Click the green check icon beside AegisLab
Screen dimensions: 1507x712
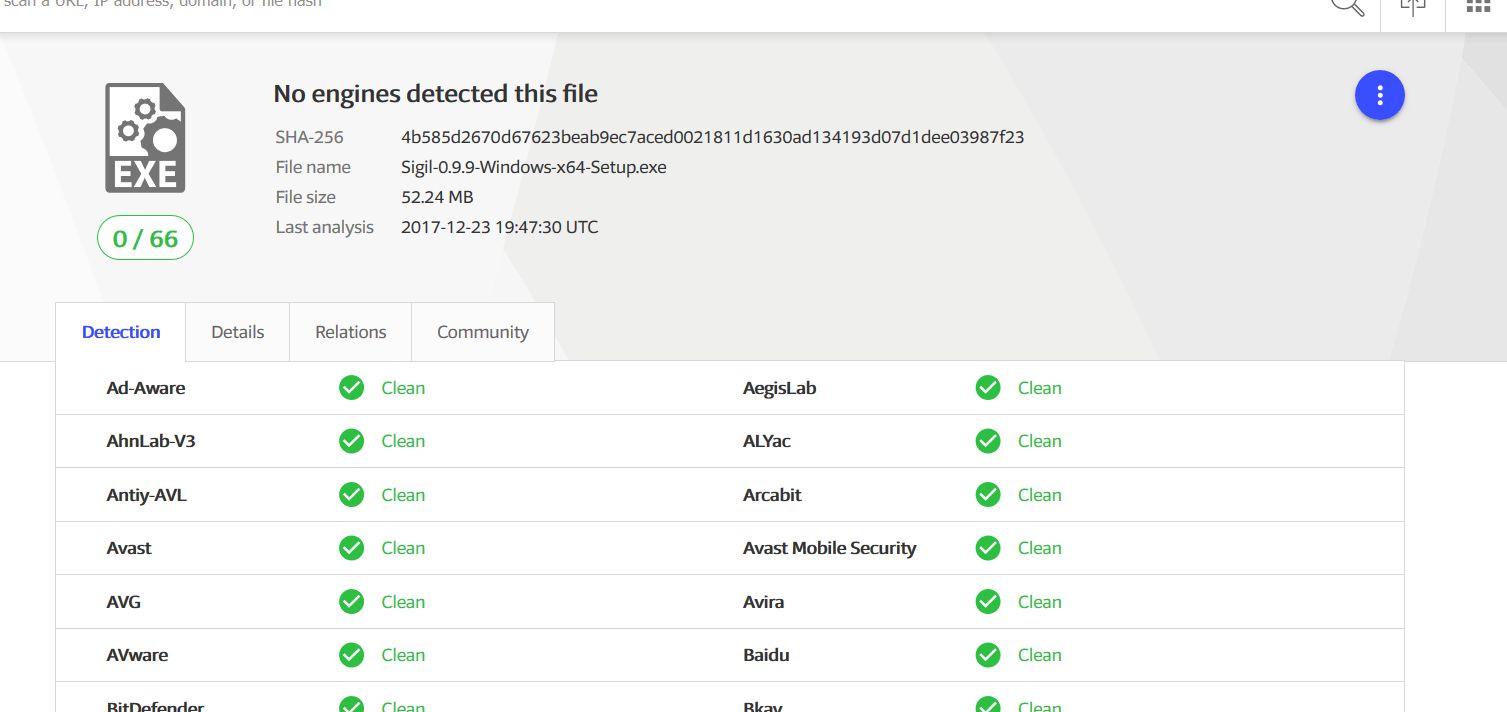click(x=988, y=388)
